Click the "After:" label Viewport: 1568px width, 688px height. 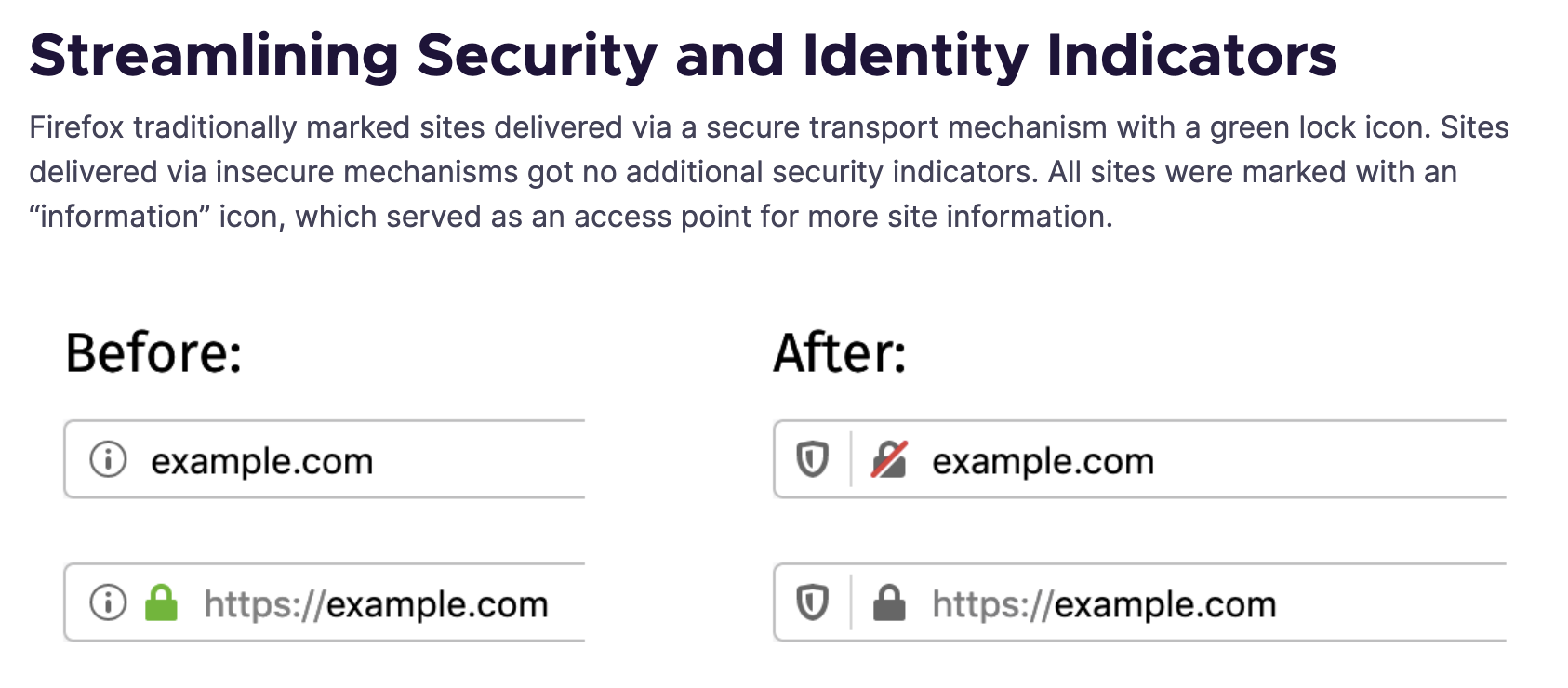[840, 353]
